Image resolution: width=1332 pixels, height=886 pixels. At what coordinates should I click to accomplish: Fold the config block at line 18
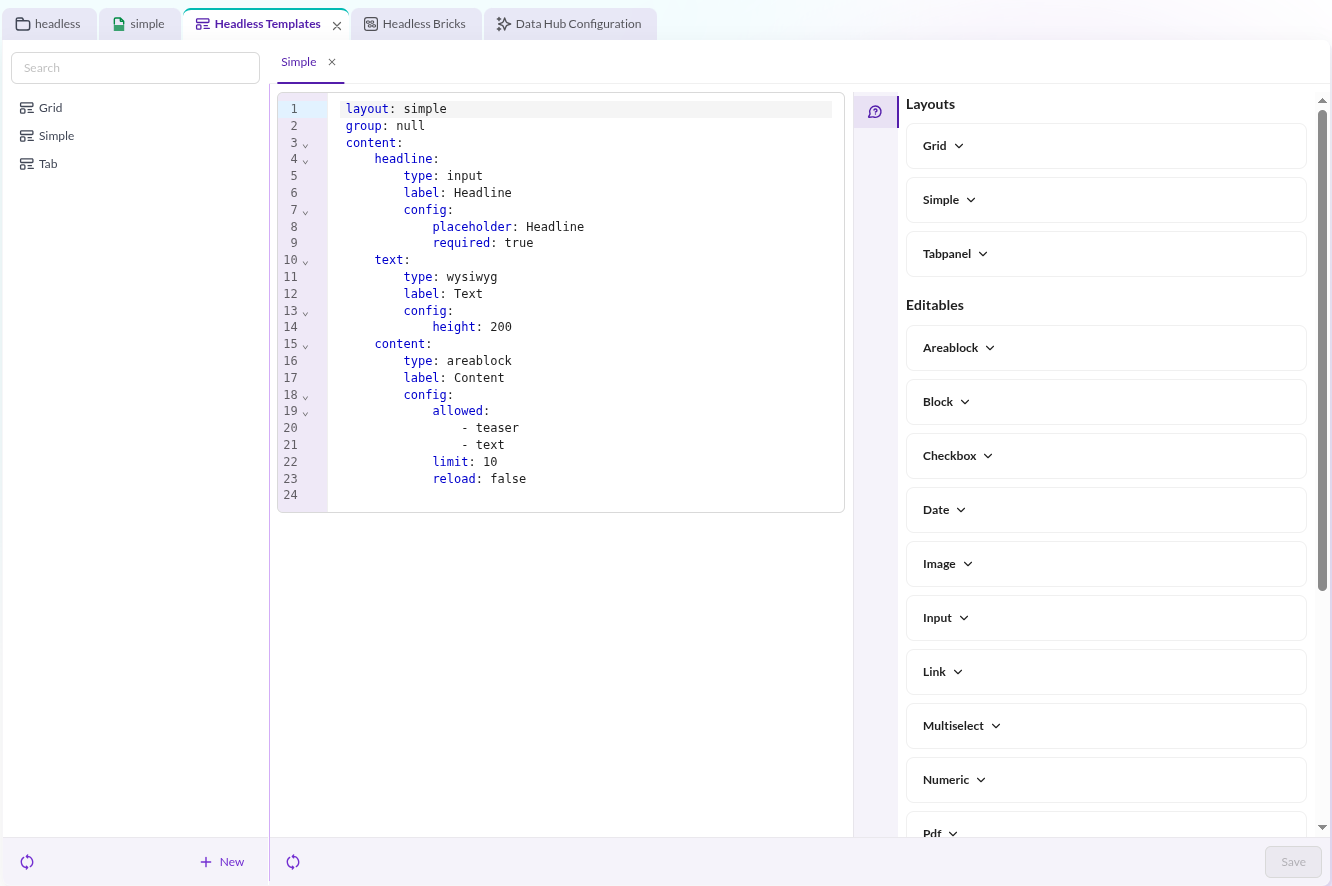tap(306, 396)
